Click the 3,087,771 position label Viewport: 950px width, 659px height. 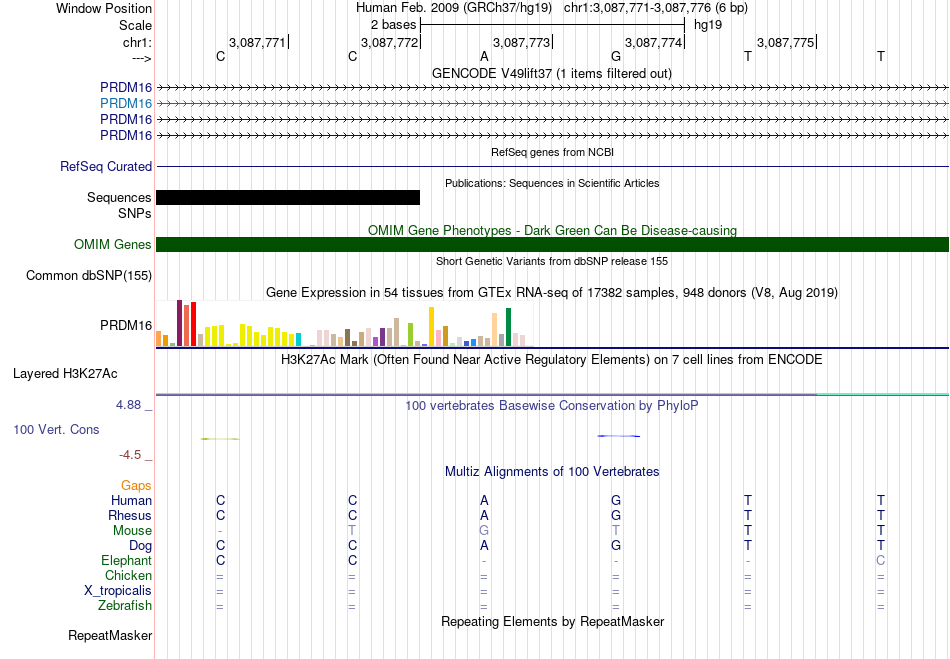[257, 42]
